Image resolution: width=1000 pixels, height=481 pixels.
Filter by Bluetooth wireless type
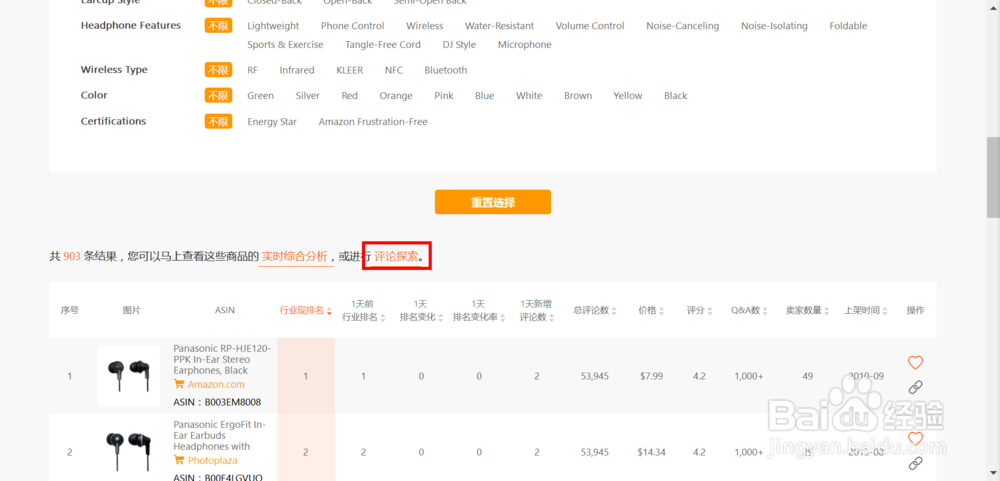tap(446, 70)
